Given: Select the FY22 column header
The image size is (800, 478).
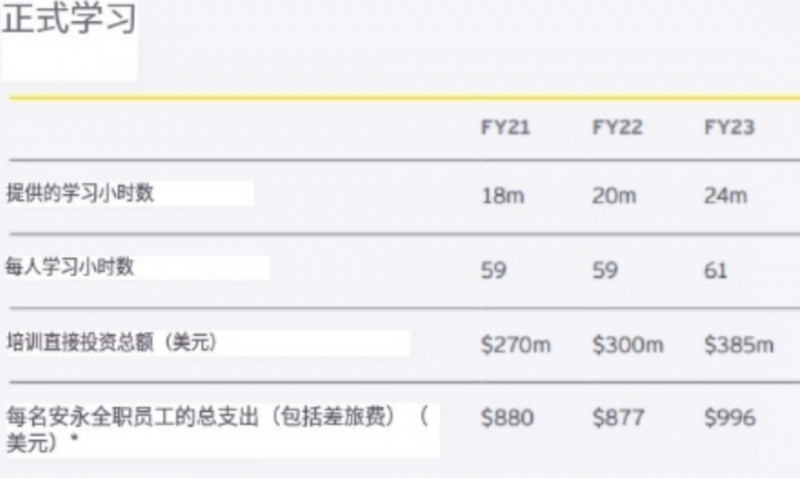Looking at the screenshot, I should [617, 127].
